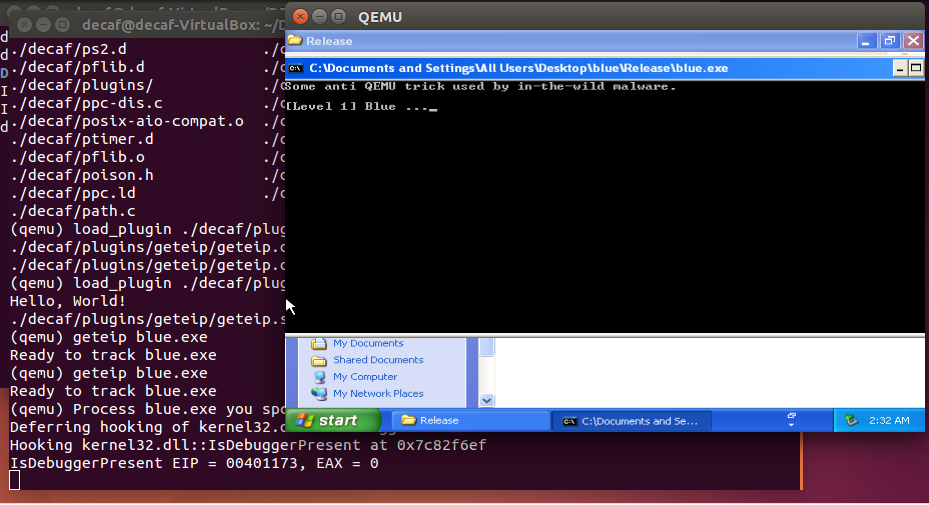
Task: Click 'IsDebuggerPresent EIP = 00401173' terminal line
Action: (x=194, y=463)
